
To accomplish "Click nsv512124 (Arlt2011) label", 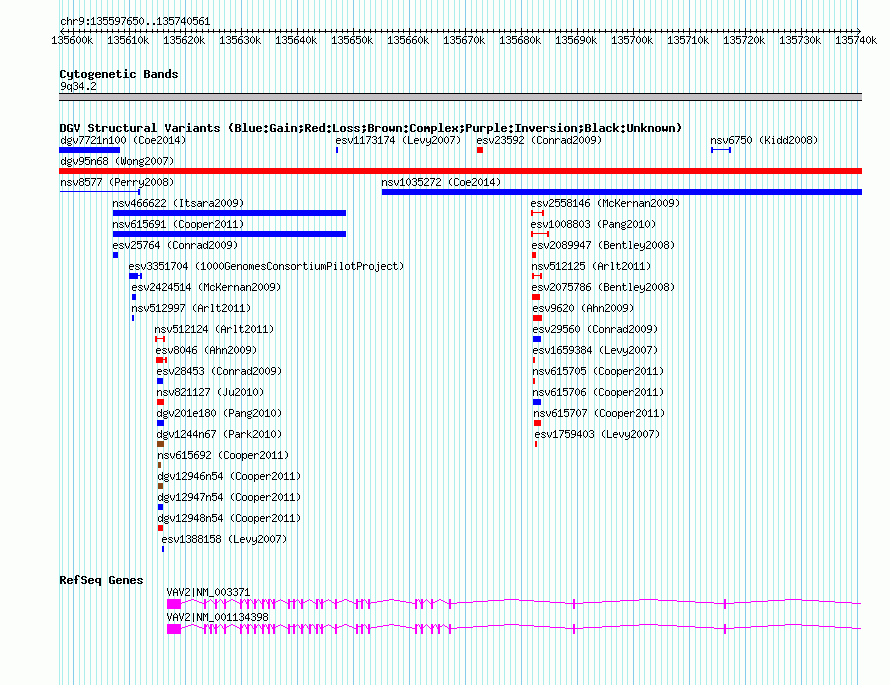I will (x=214, y=329).
